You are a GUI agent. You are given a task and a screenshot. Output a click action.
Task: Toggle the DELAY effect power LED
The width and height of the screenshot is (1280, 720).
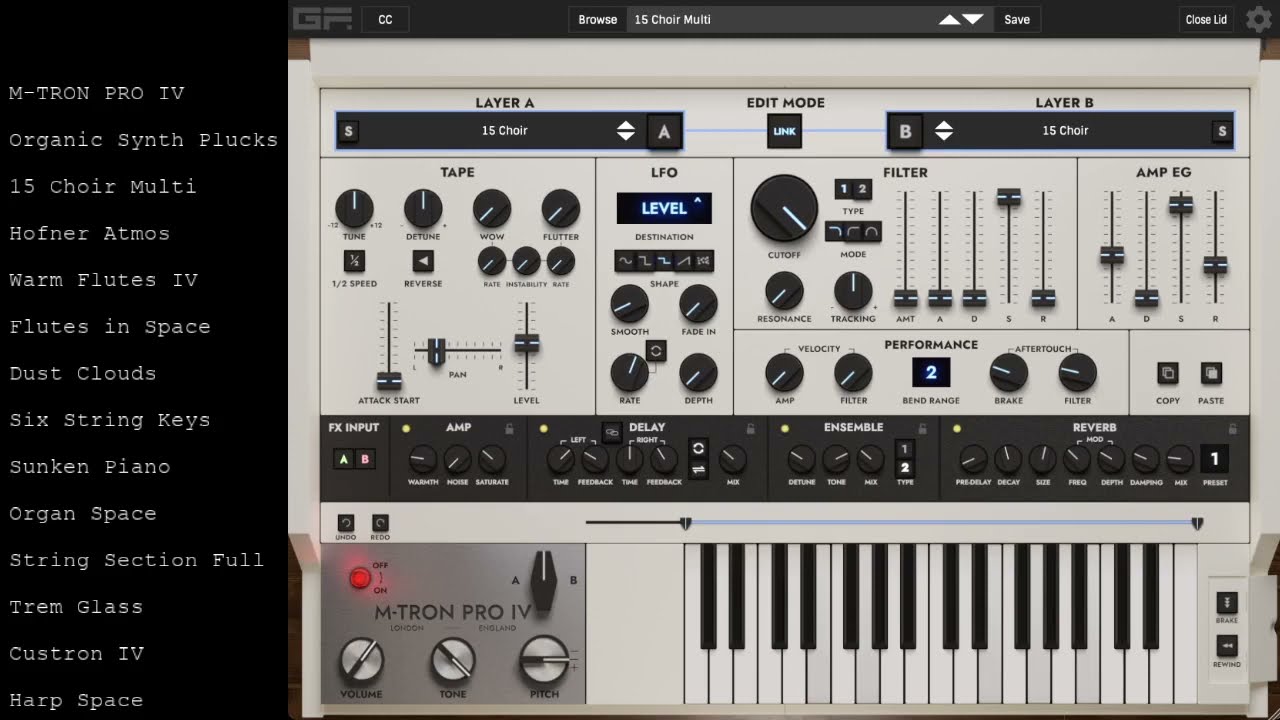point(544,429)
